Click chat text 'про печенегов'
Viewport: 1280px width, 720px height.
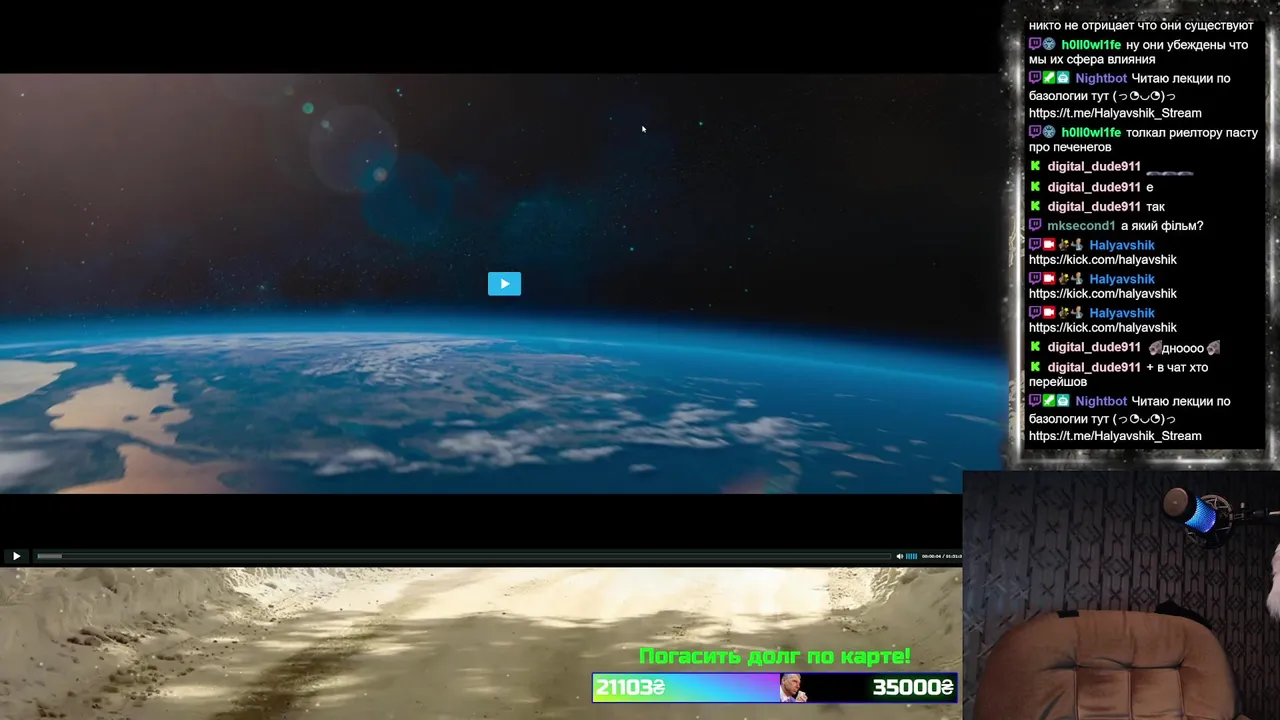(x=1070, y=147)
